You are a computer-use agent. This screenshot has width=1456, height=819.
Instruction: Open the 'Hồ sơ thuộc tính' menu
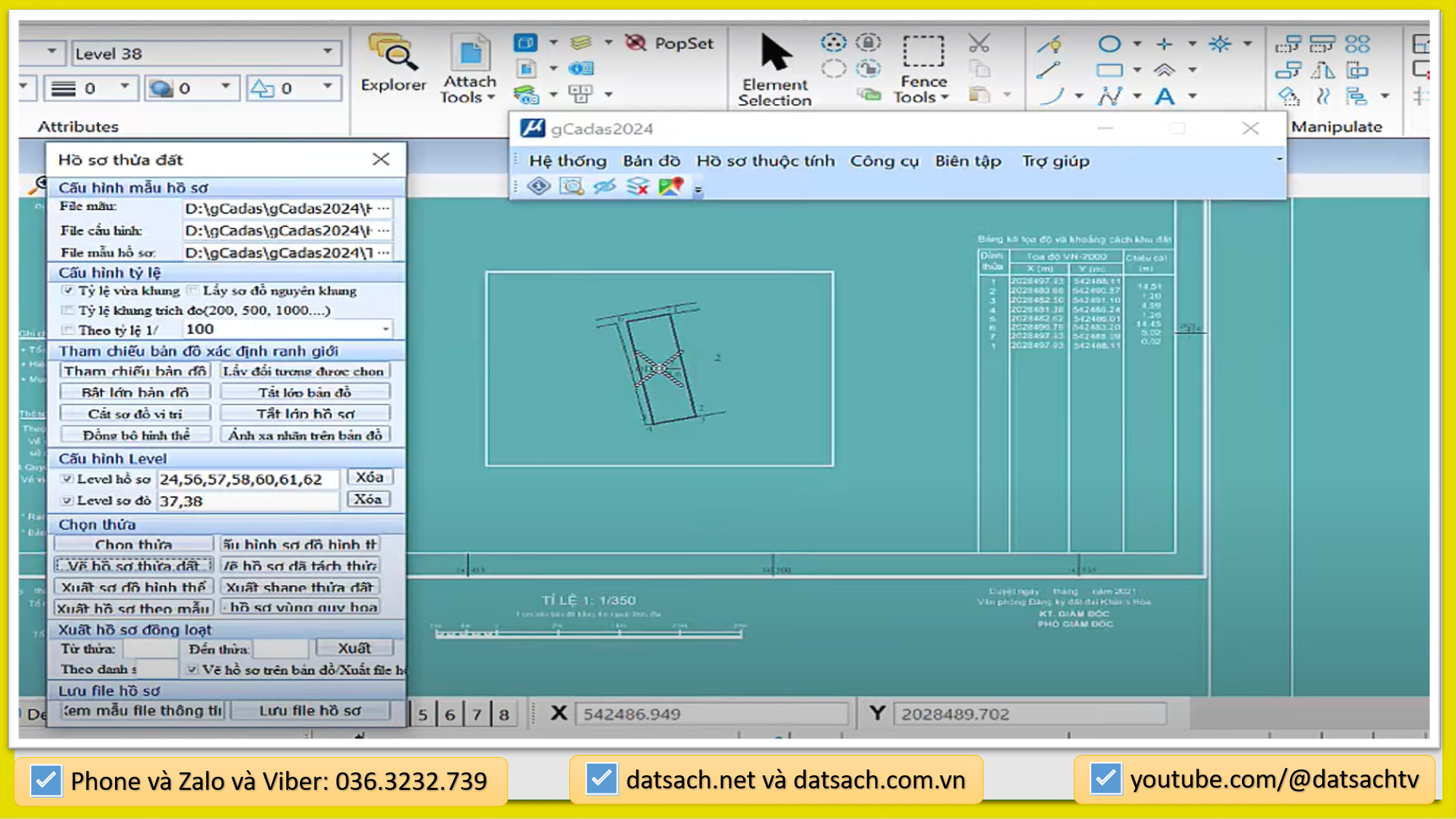(765, 161)
